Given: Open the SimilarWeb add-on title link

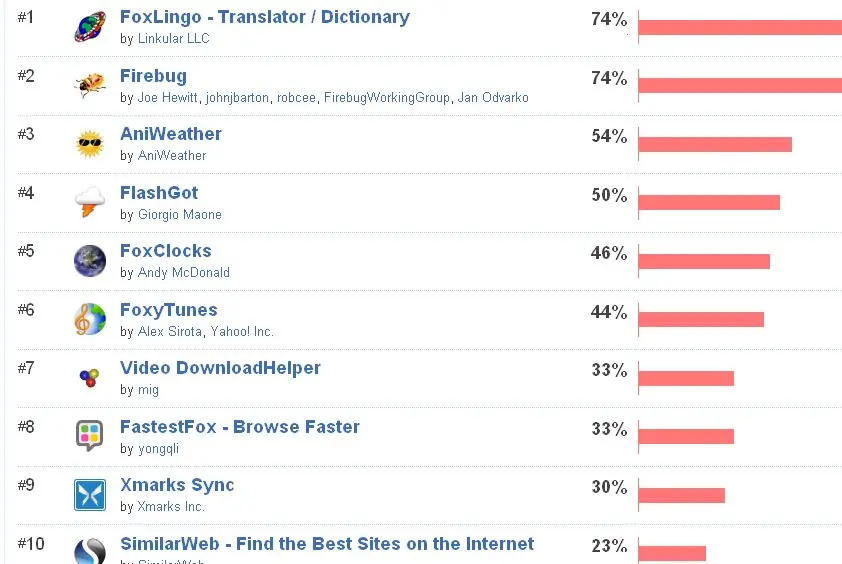Looking at the screenshot, I should 326,544.
